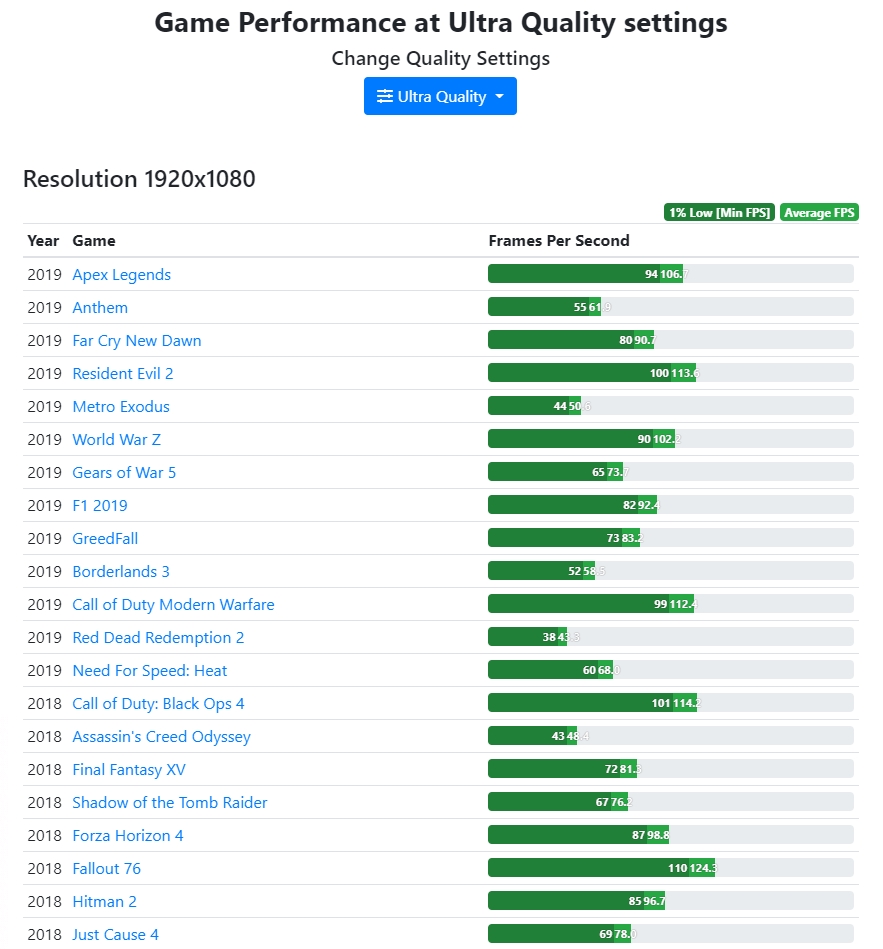Open the Just Cause 4 link
Image resolution: width=883 pixels, height=949 pixels.
tap(116, 934)
